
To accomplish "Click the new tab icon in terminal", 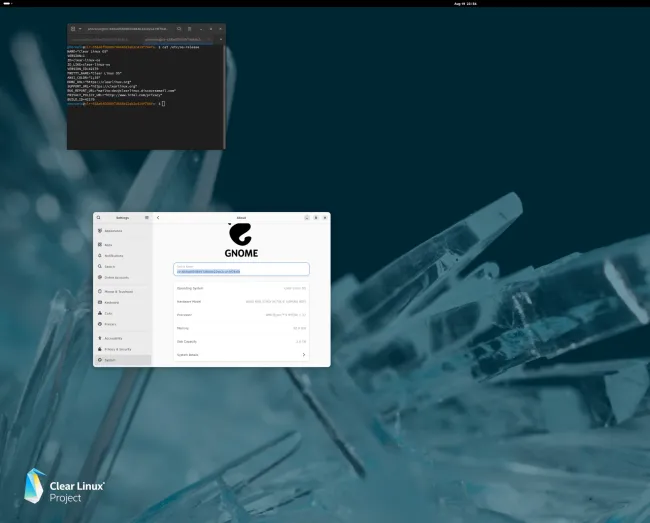I will pos(73,30).
